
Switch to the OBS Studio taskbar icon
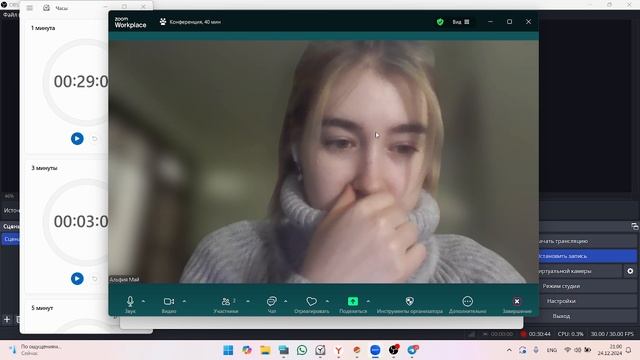point(393,350)
